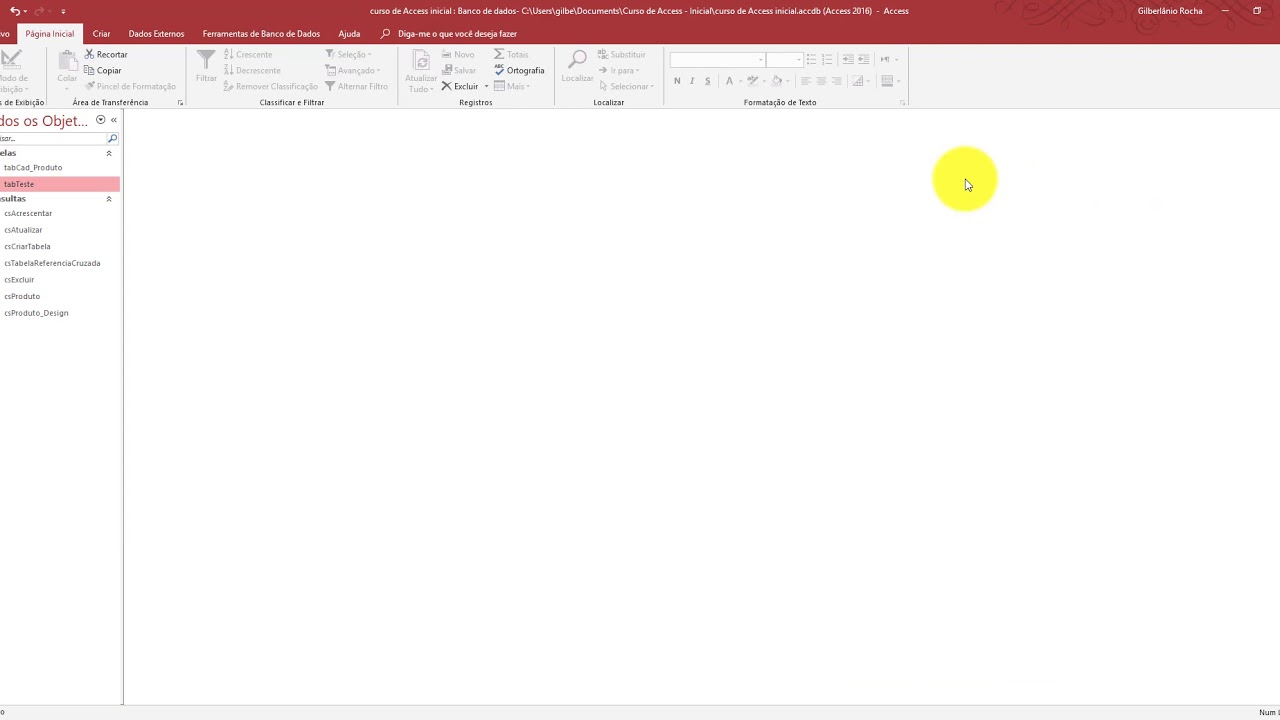Open the Seleção filter dropdown

pyautogui.click(x=348, y=54)
